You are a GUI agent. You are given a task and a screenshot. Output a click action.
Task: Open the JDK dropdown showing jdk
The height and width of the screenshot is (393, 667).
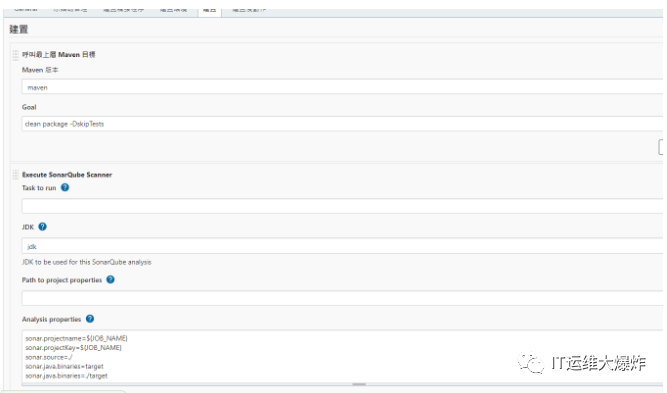click(x=342, y=246)
